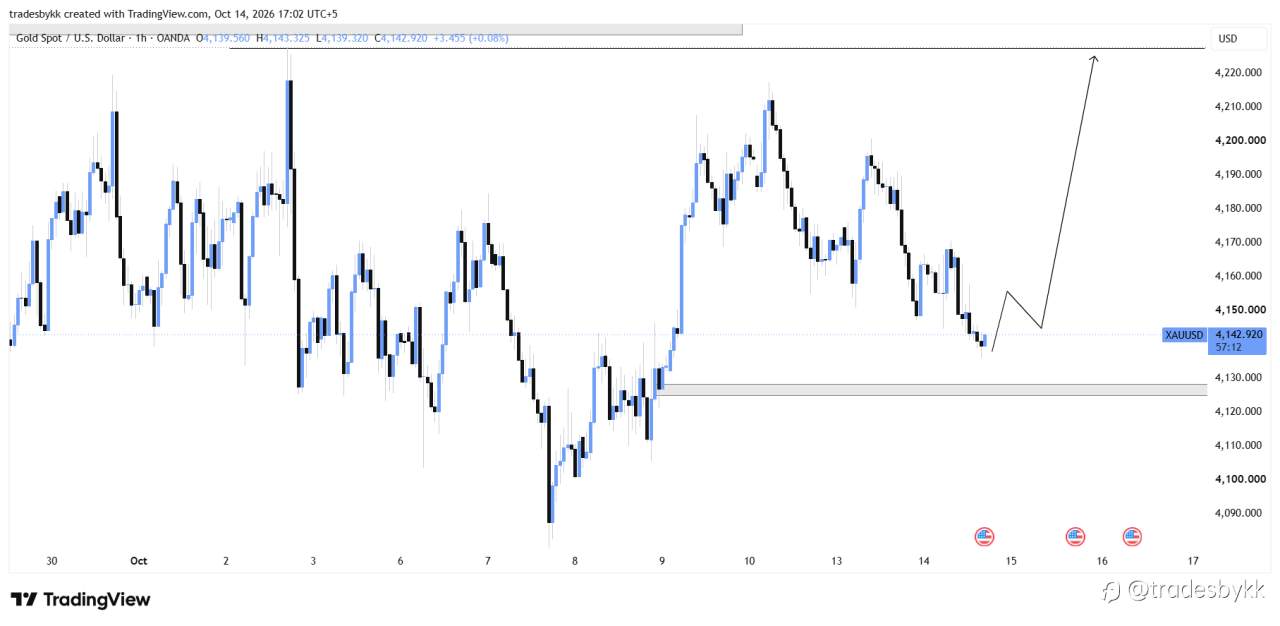The height and width of the screenshot is (626, 1280).
Task: Click the middle US economic event flag icon
Action: [1075, 537]
